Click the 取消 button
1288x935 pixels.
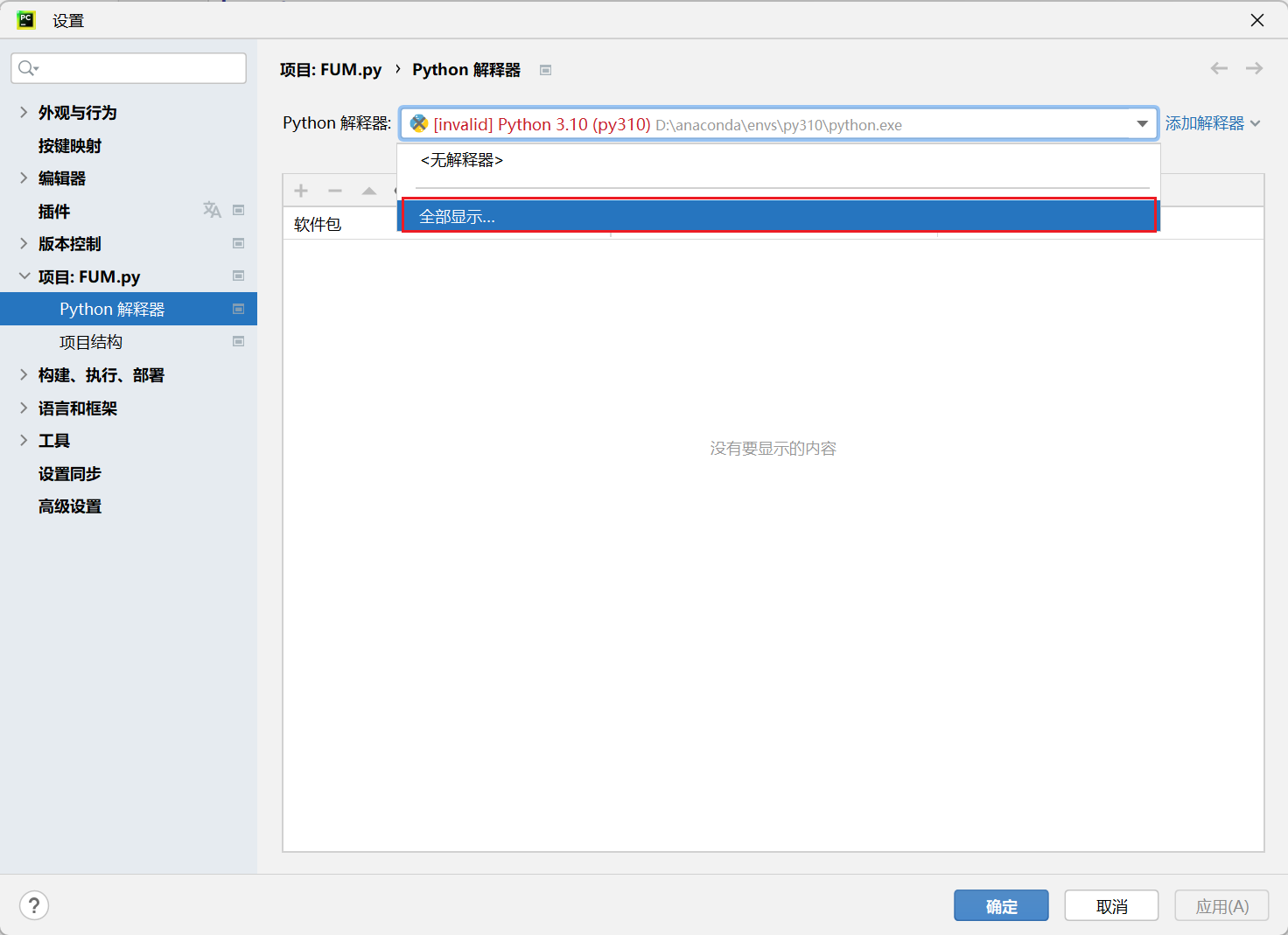1111,905
